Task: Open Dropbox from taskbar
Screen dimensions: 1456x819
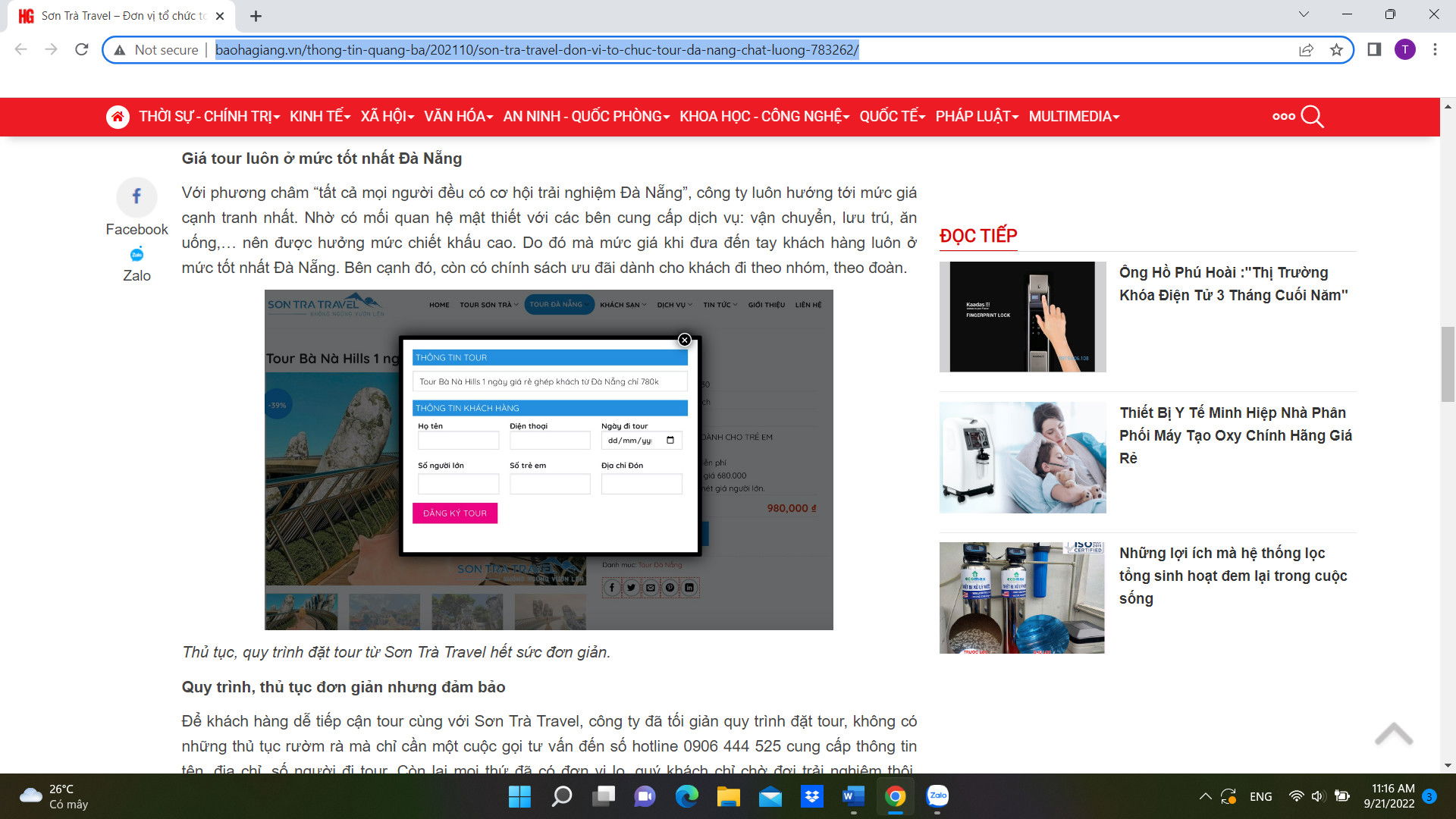Action: tap(812, 796)
